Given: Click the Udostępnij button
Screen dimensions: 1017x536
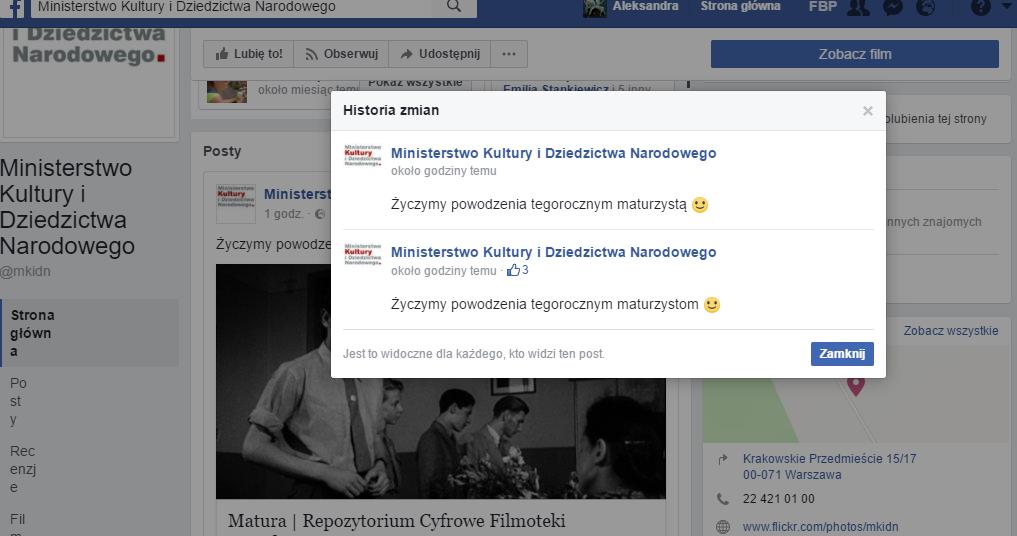Looking at the screenshot, I should point(440,54).
